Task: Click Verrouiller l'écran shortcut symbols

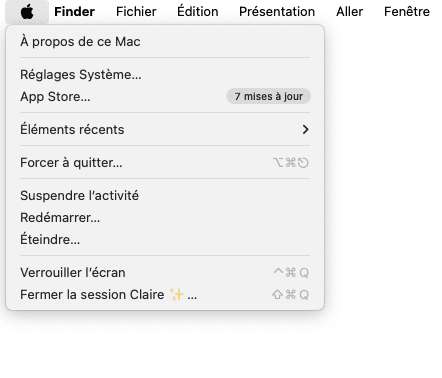Action: pos(291,272)
